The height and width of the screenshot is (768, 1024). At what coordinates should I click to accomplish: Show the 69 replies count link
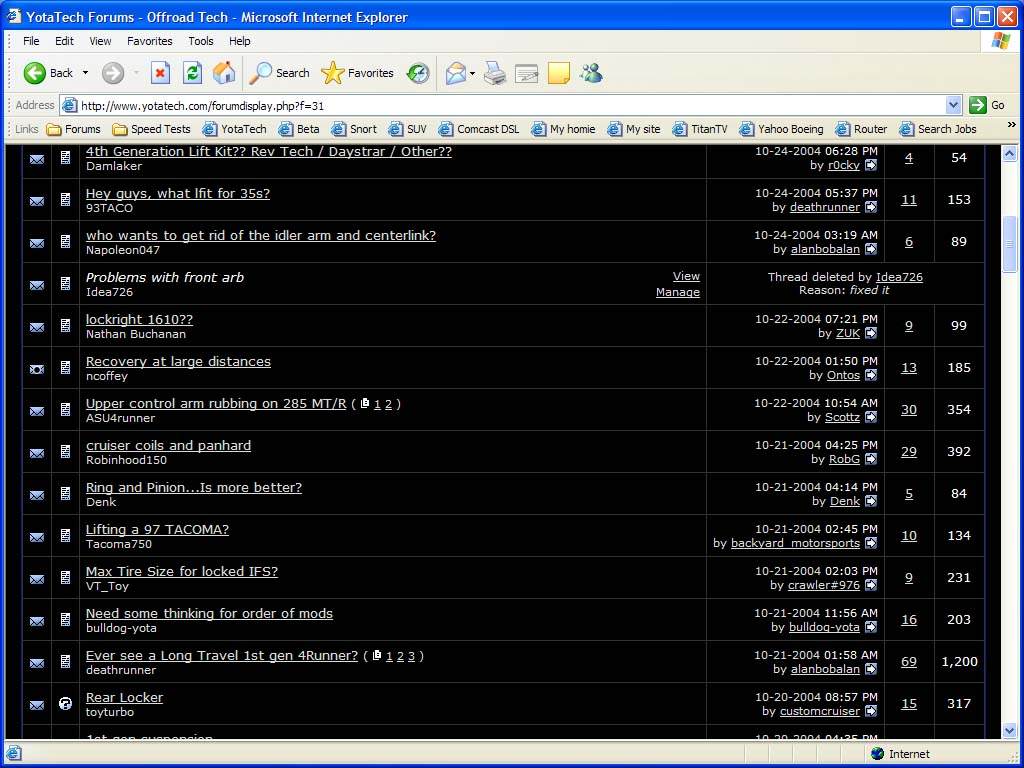[x=909, y=662]
